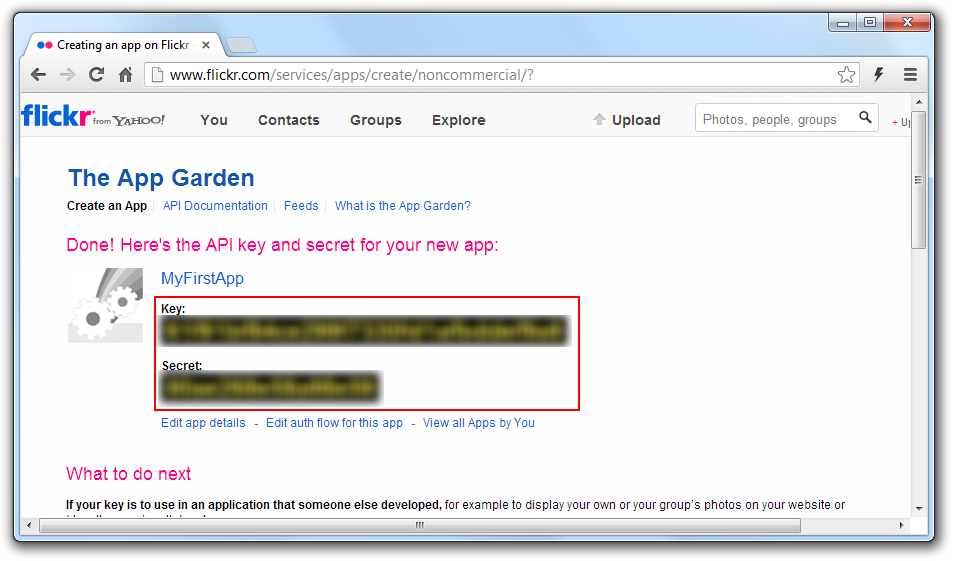Viewport: 953px width, 561px height.
Task: Open a new browser tab
Action: [241, 45]
